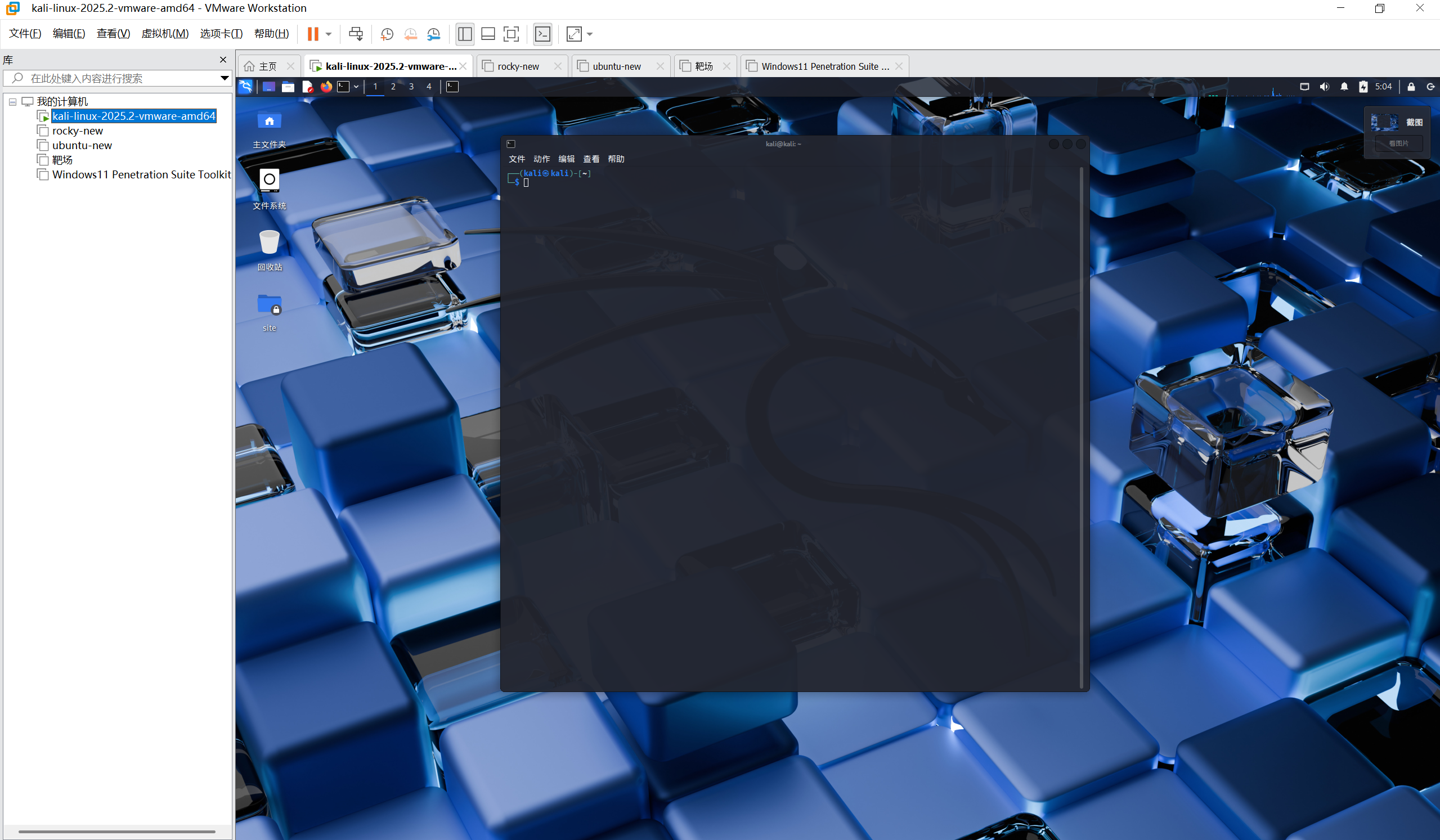Open the power options dropdown arrow

point(329,34)
